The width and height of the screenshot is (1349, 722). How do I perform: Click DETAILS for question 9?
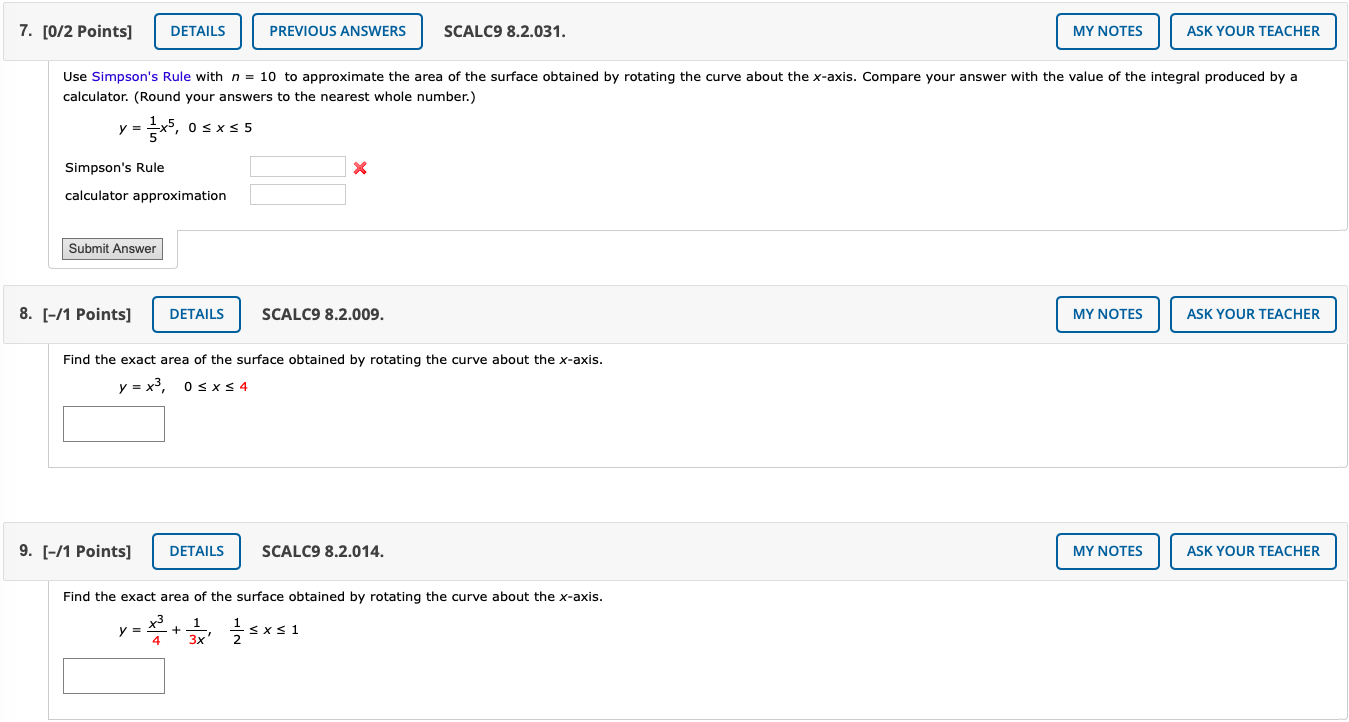click(196, 551)
